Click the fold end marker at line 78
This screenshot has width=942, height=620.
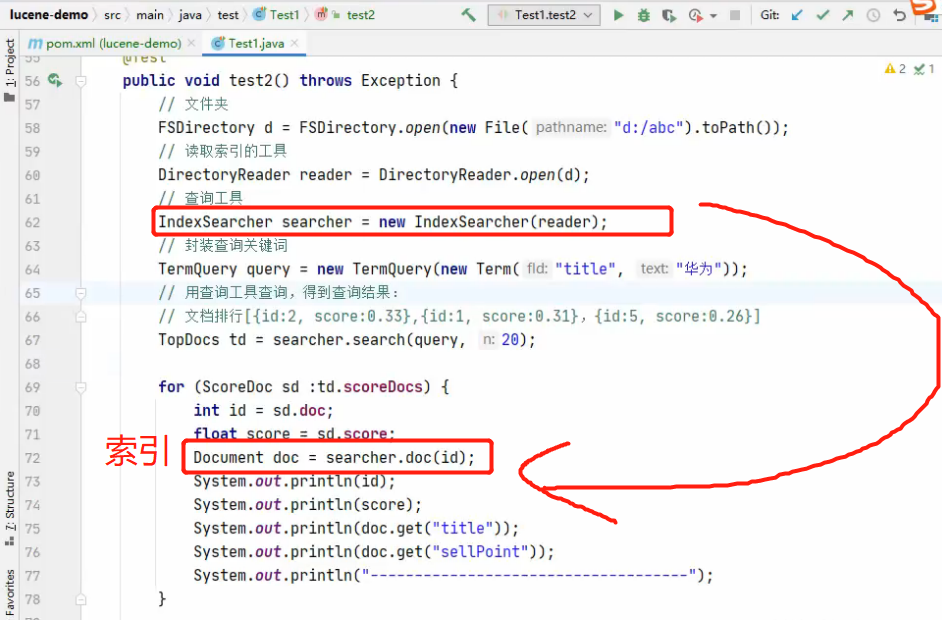click(81, 600)
